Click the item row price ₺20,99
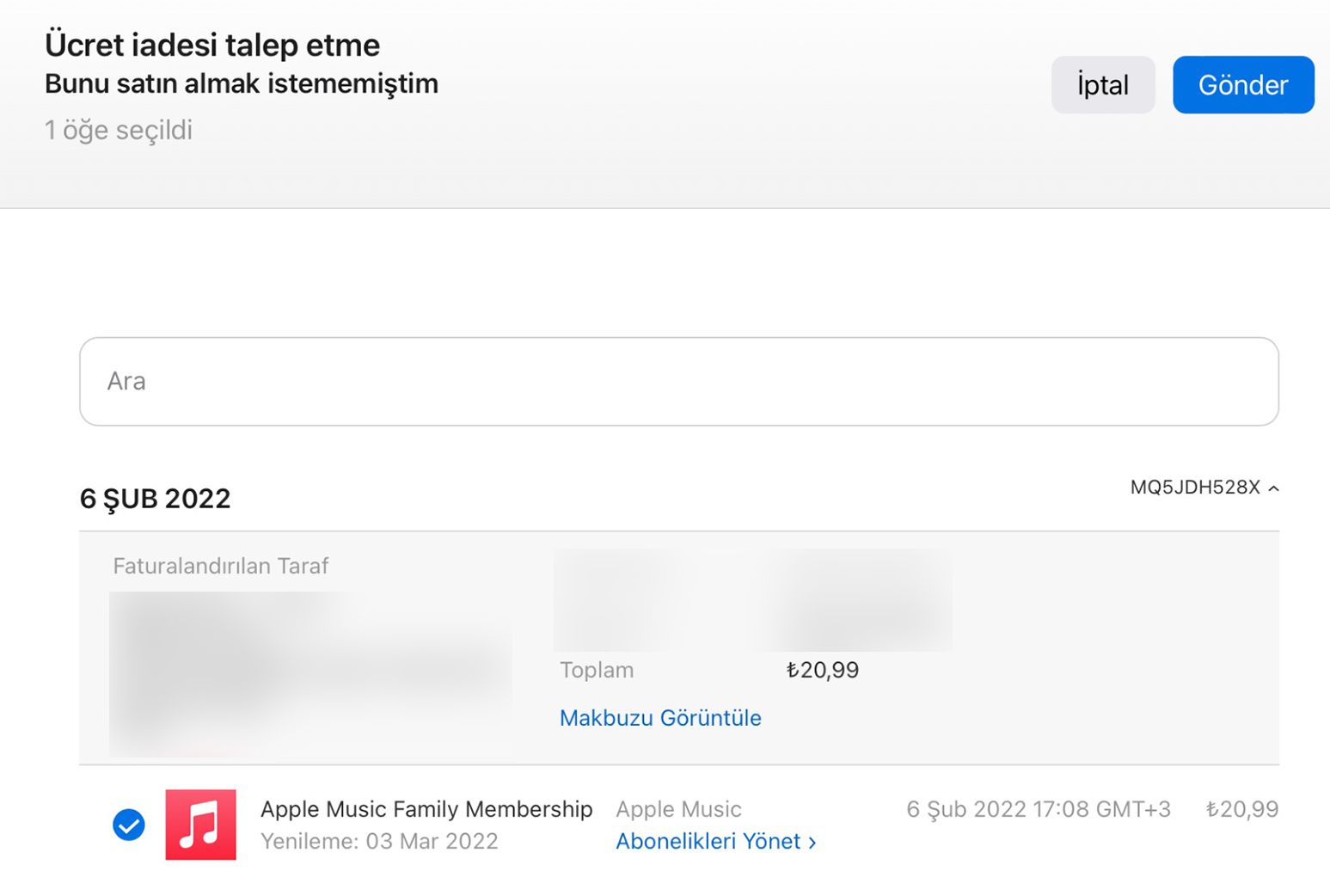The height and width of the screenshot is (896, 1330). pos(1241,809)
